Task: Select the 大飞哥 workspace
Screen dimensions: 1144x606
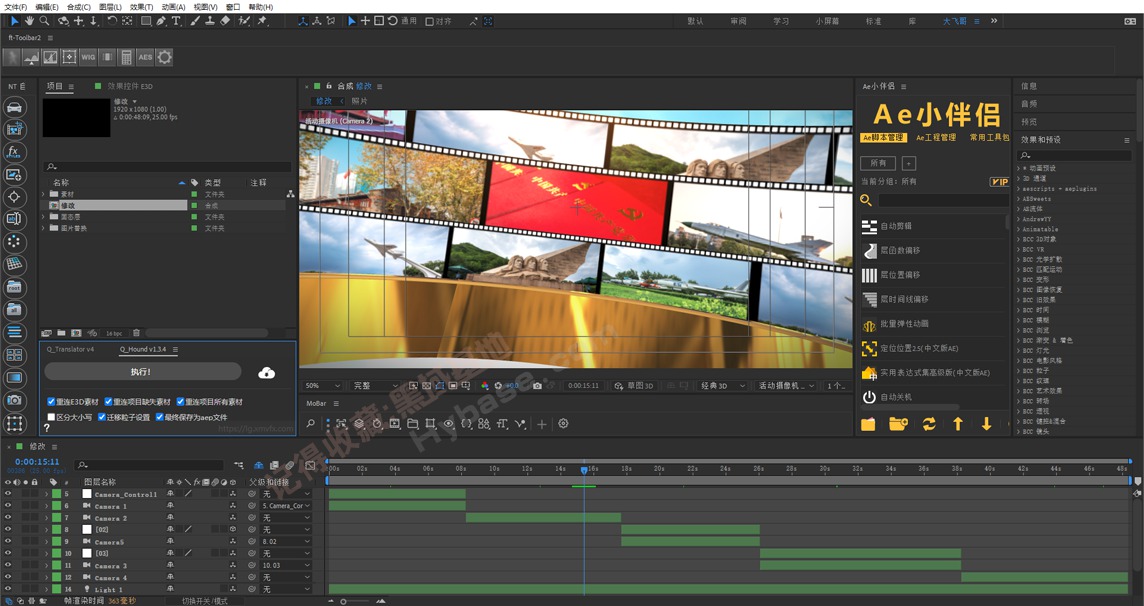Action: [x=954, y=21]
